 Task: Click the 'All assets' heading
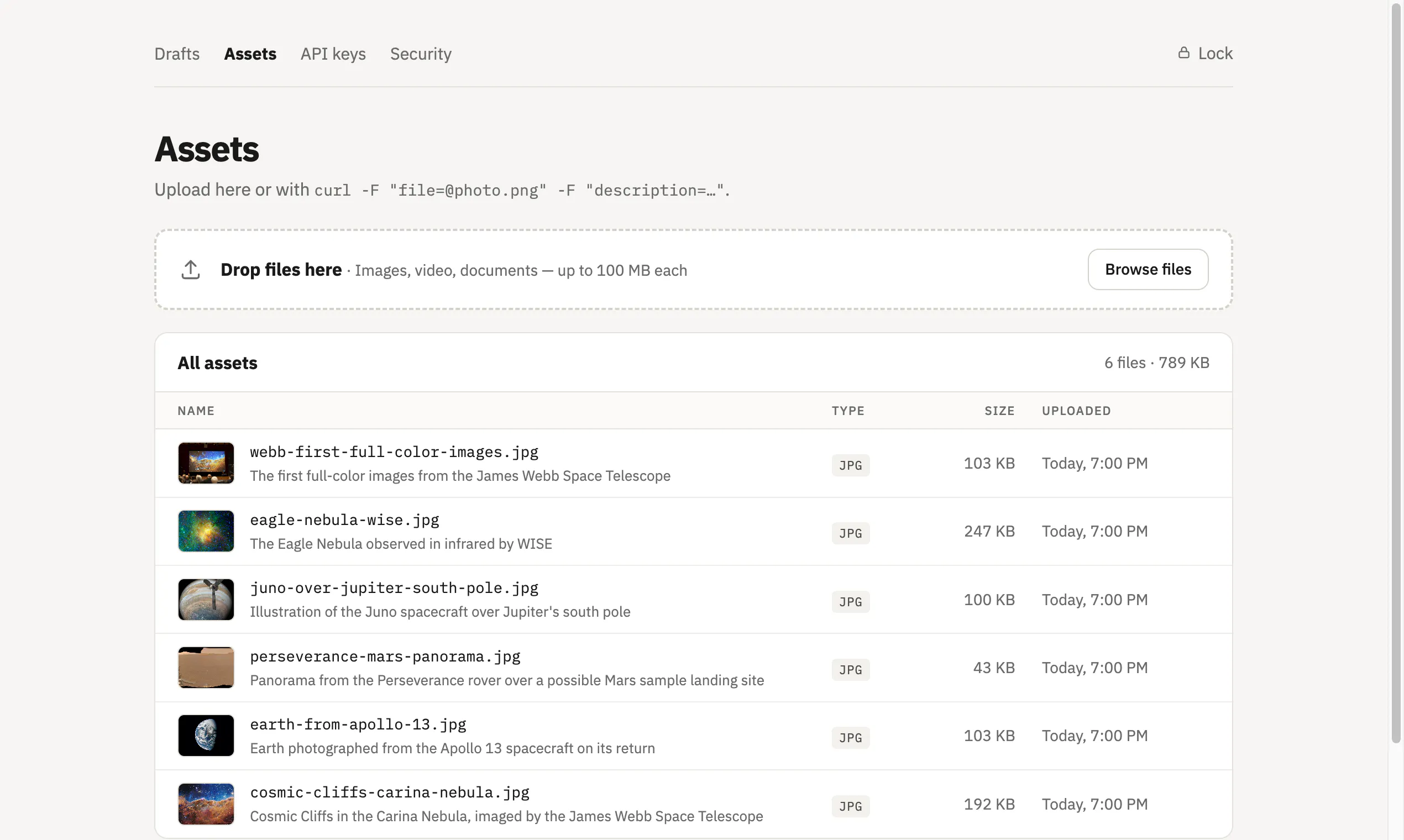(x=217, y=363)
